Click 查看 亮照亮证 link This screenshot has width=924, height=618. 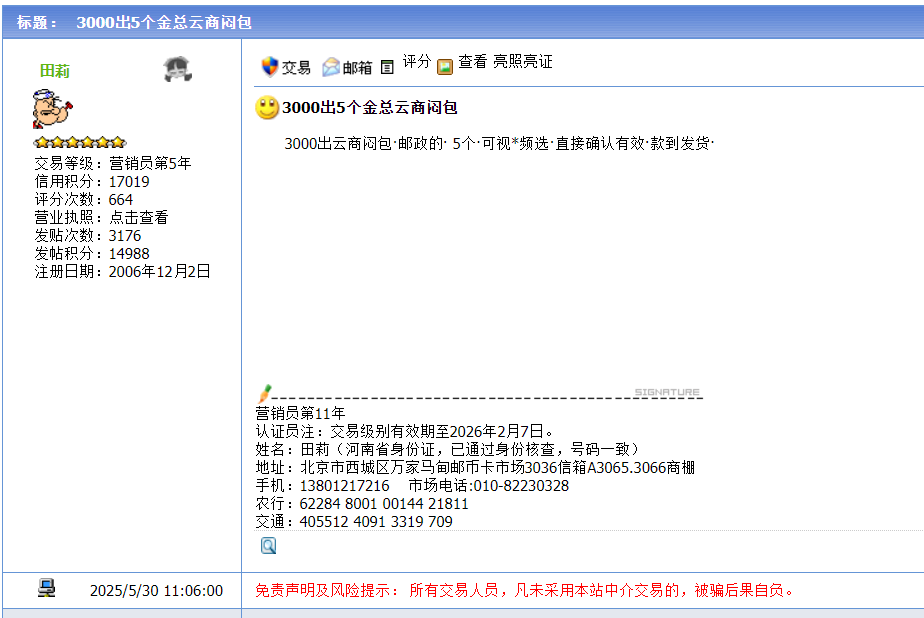[505, 62]
